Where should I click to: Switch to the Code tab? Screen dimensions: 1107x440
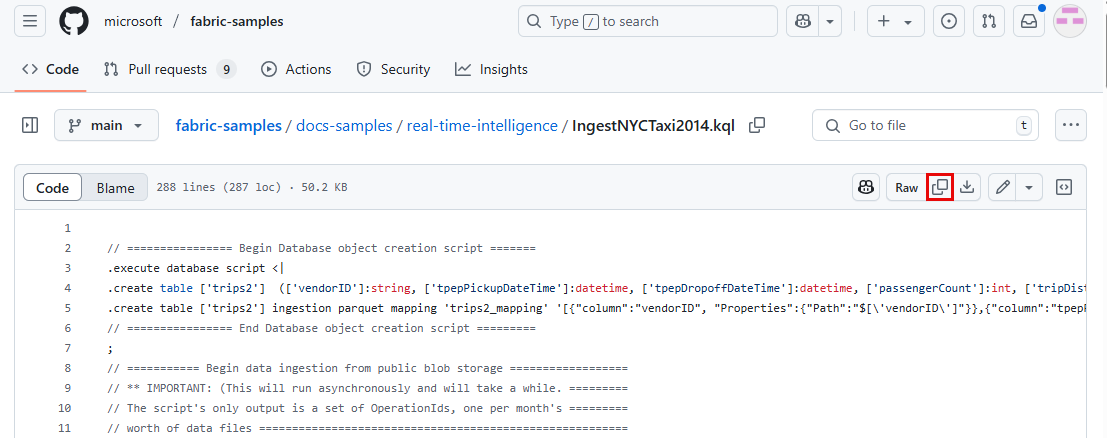(x=50, y=69)
